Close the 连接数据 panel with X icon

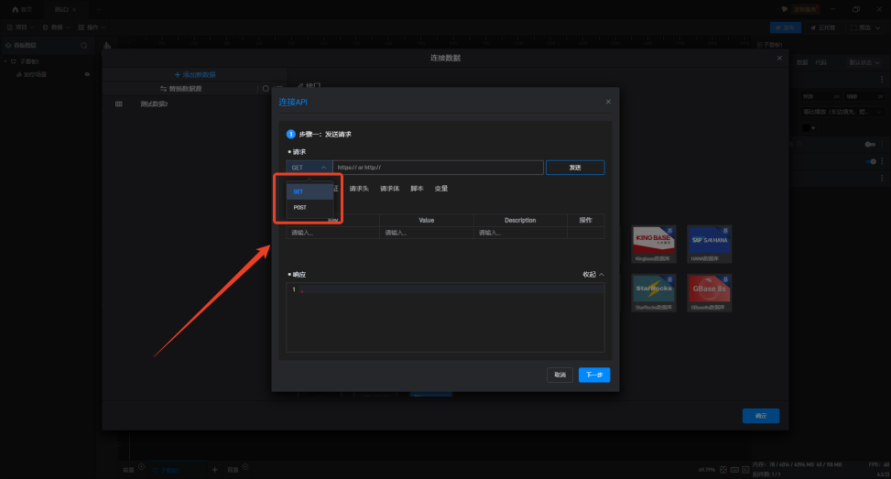click(x=780, y=58)
